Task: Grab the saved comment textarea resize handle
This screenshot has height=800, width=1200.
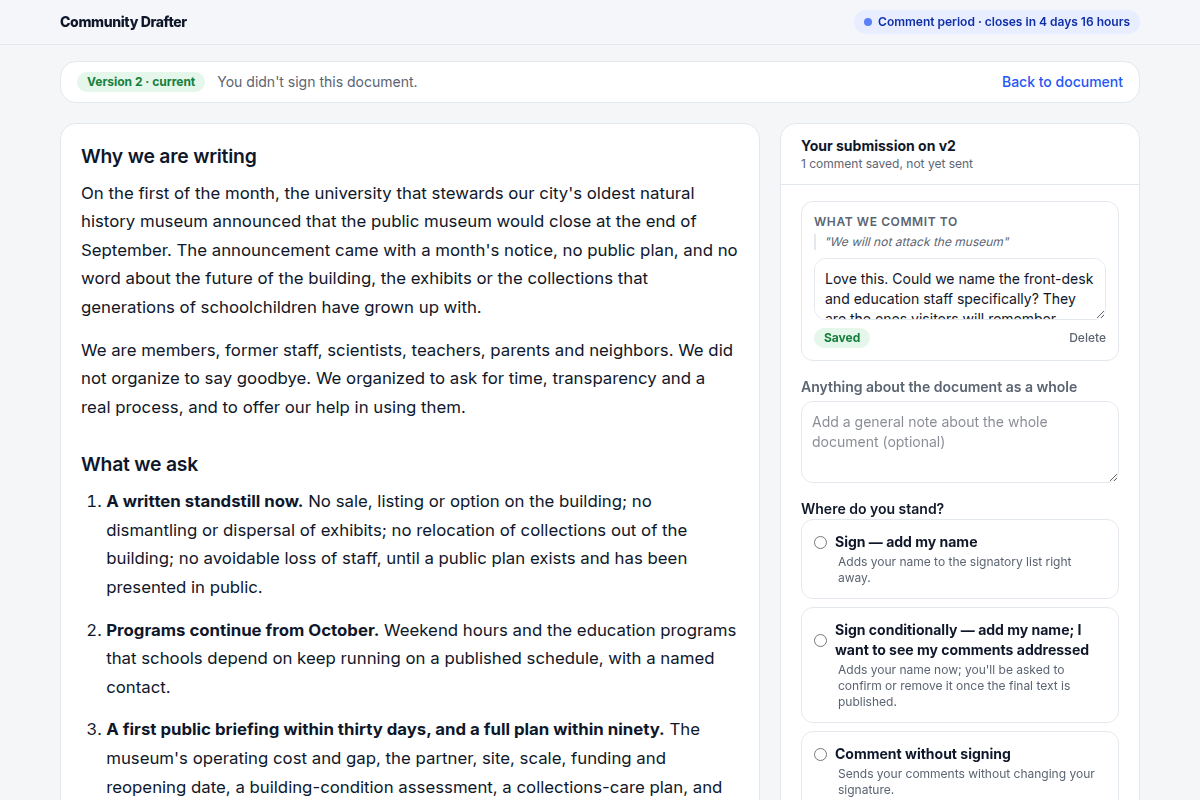Action: [x=1099, y=313]
